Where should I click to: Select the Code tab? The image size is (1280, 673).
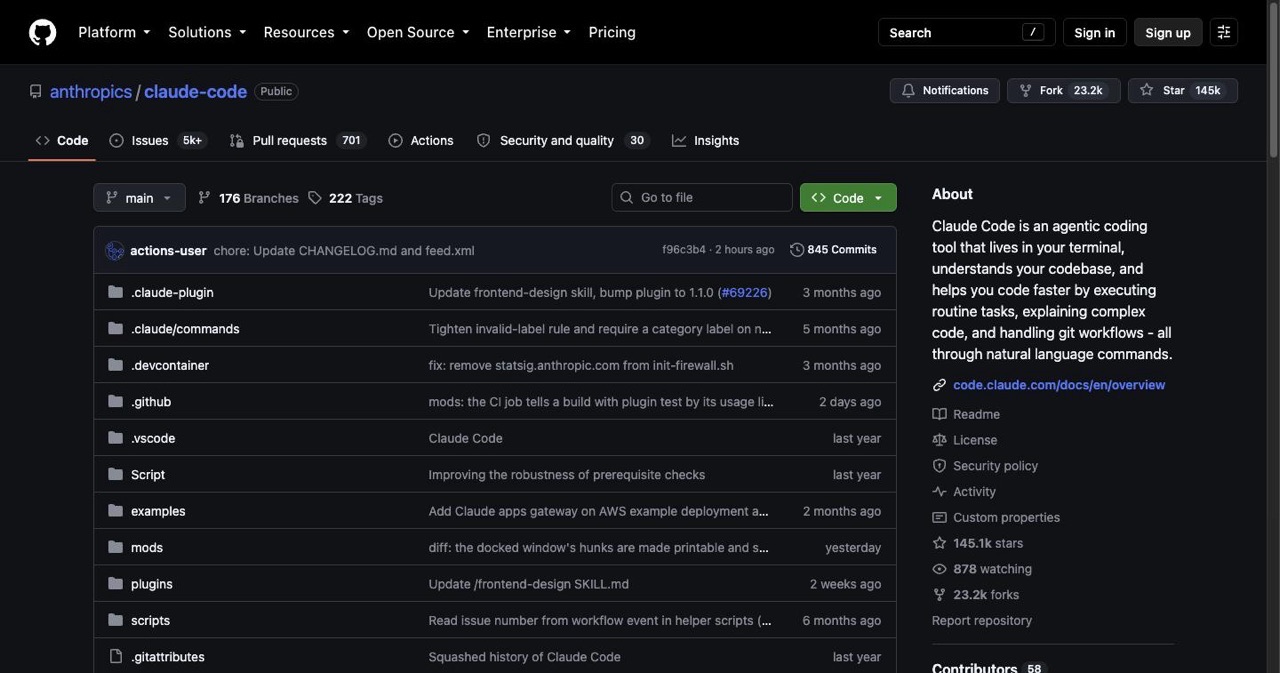[62, 141]
